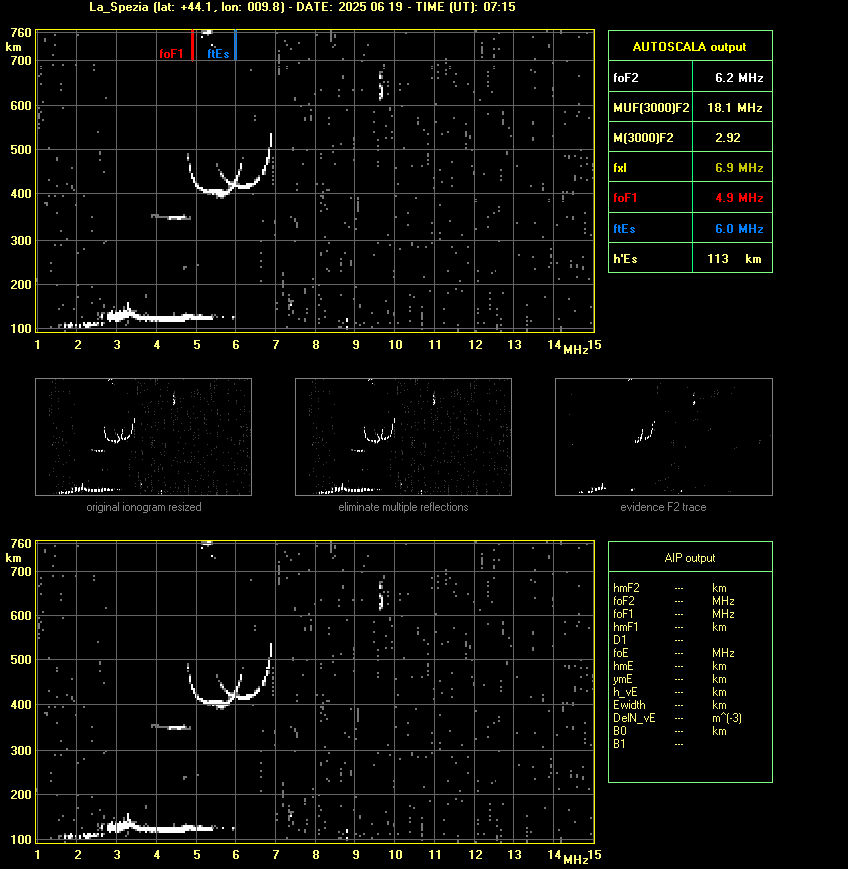Select the fxI value 6.9 MHz
Viewport: 848px width, 869px height.
pyautogui.click(x=739, y=167)
